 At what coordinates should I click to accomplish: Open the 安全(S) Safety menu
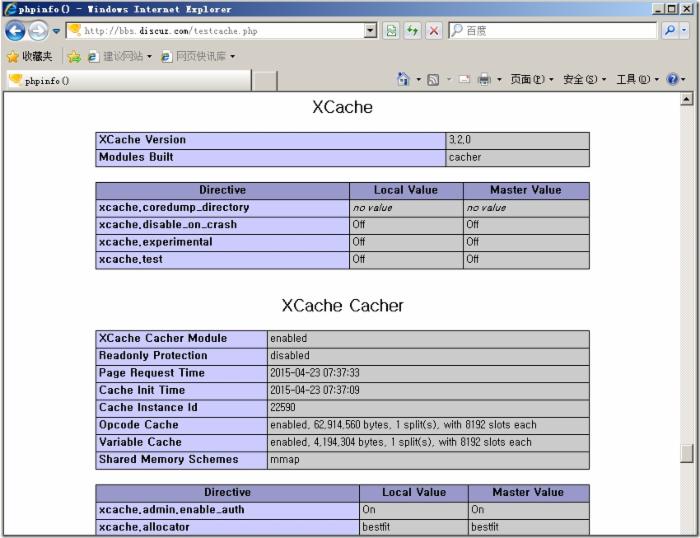pos(584,79)
